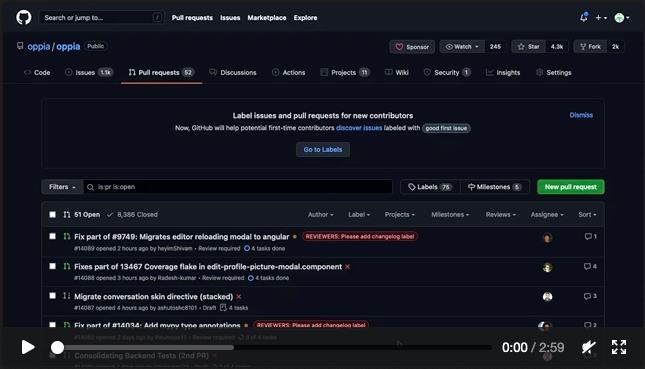Image resolution: width=645 pixels, height=369 pixels.
Task: Click the Sponsor heart button
Action: (x=412, y=47)
